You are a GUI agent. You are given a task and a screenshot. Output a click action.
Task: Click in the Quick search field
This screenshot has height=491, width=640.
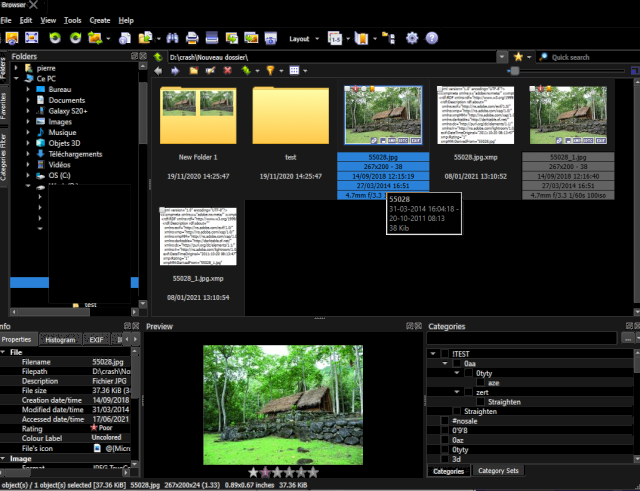pyautogui.click(x=590, y=57)
